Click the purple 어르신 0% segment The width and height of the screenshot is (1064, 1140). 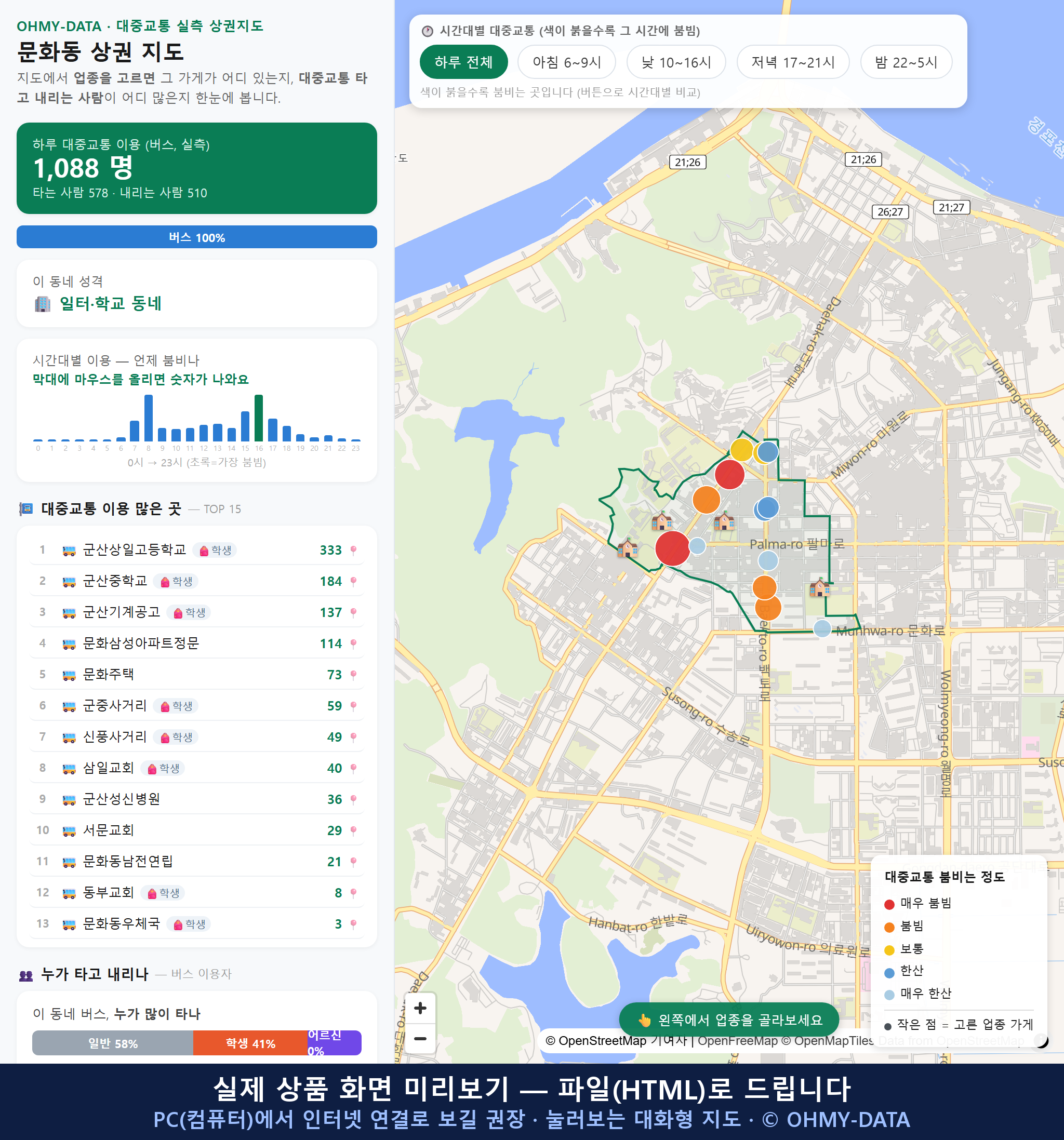[x=335, y=1043]
